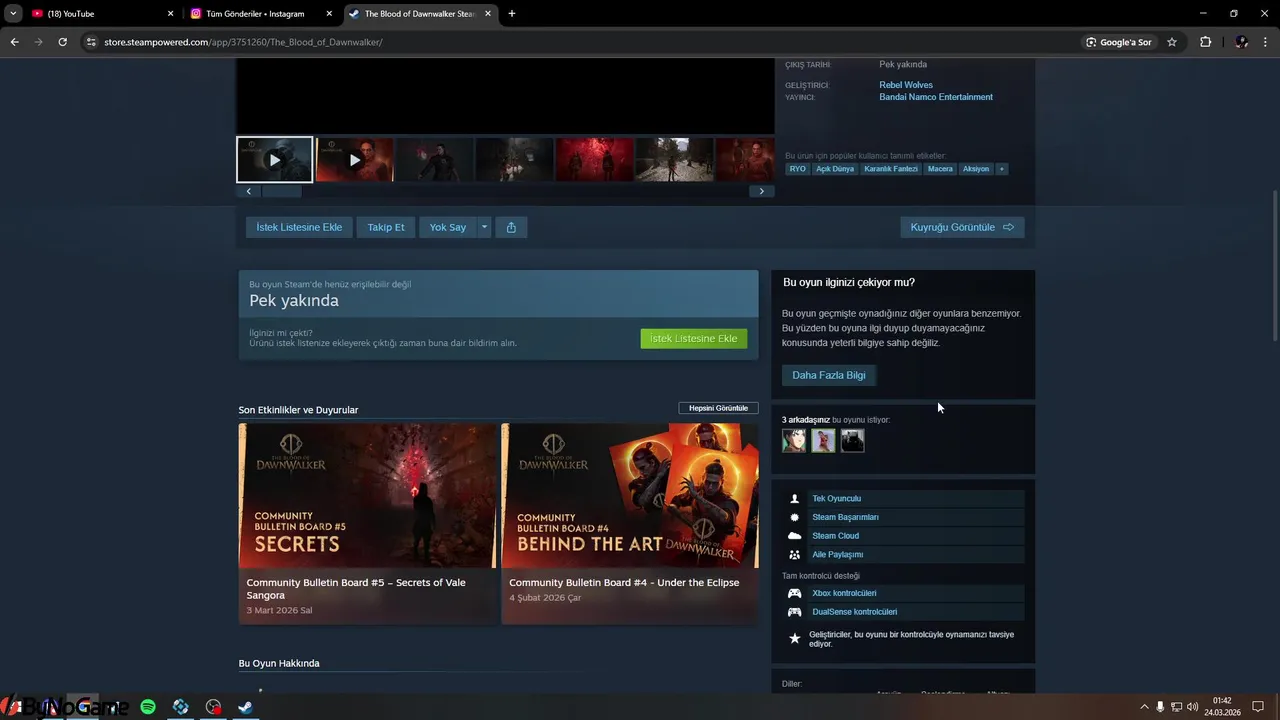Open Community Bulletin Board #4 card

pos(629,523)
